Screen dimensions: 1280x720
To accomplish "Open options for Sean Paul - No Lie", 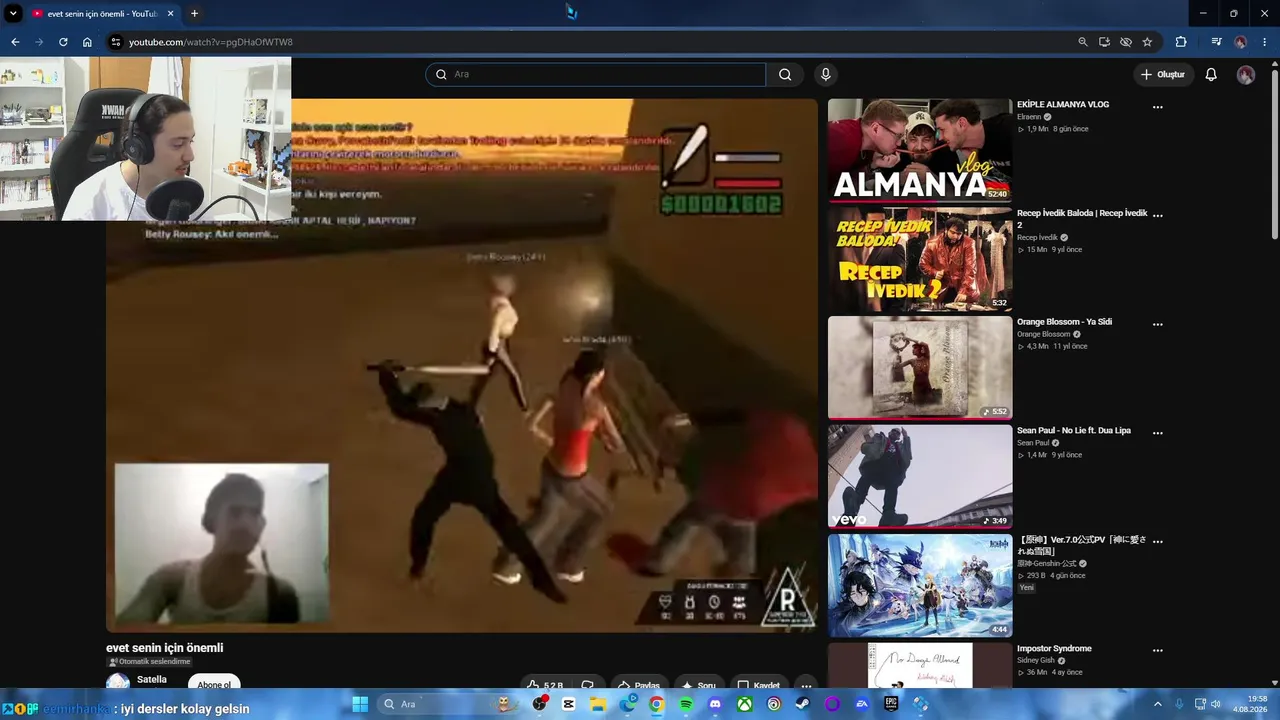I will pos(1158,433).
